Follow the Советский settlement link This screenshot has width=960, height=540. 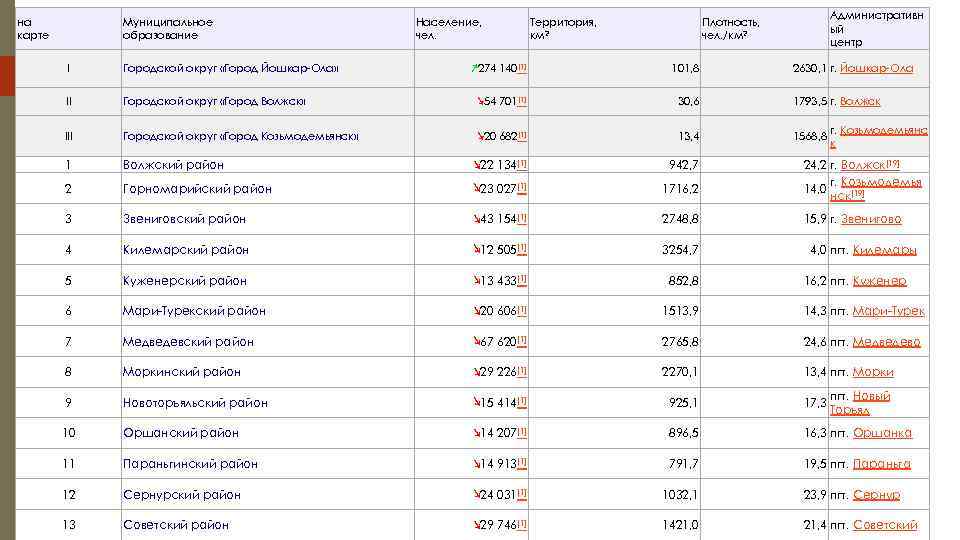coord(885,525)
